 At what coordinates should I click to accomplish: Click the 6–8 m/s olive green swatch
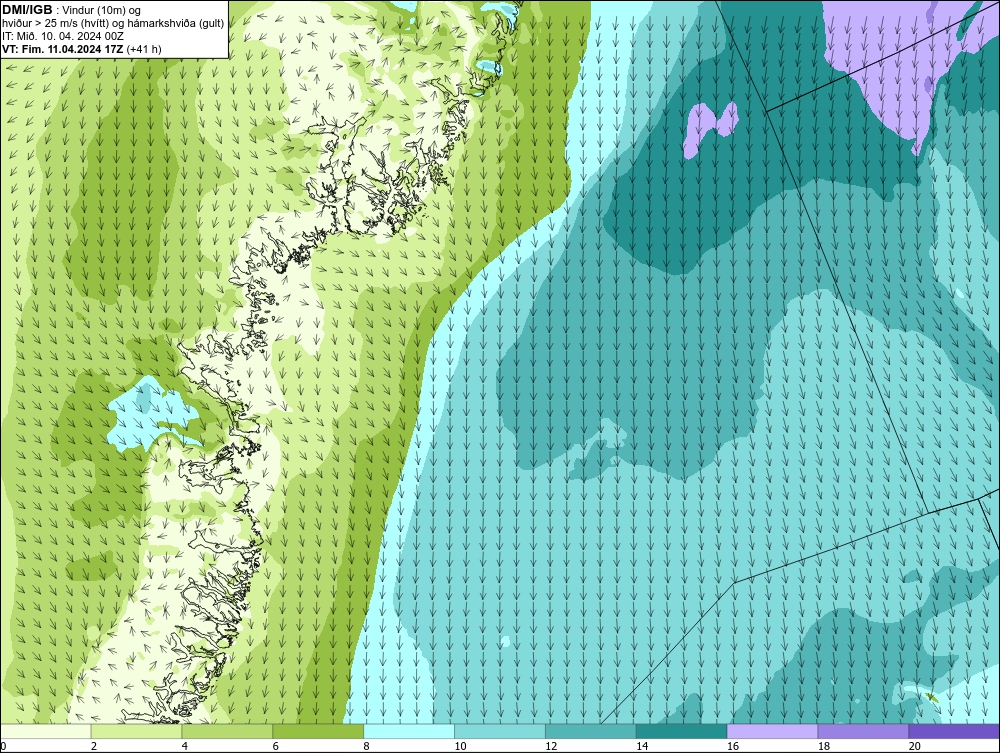point(318,731)
